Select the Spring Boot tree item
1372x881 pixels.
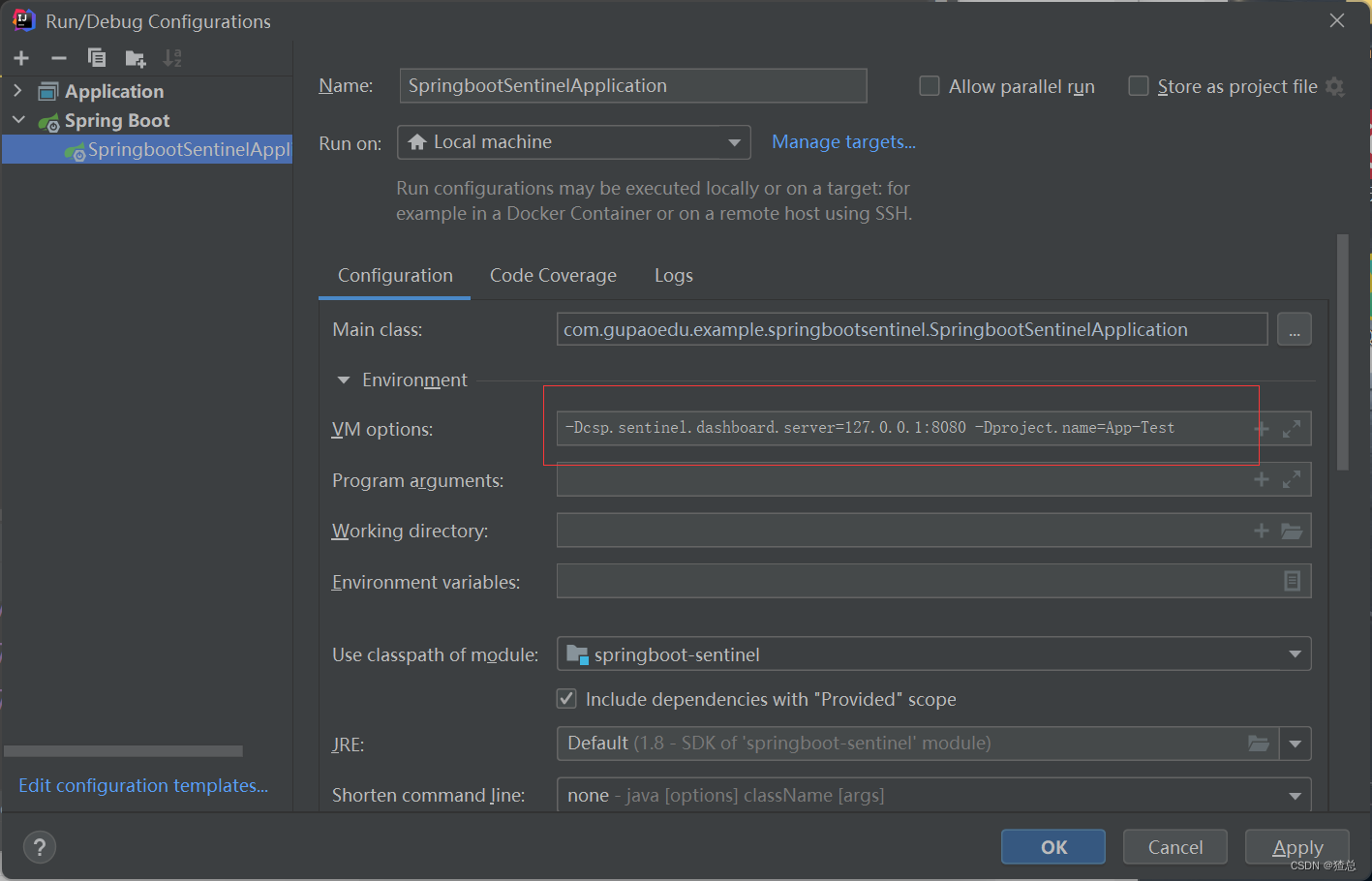pos(117,120)
